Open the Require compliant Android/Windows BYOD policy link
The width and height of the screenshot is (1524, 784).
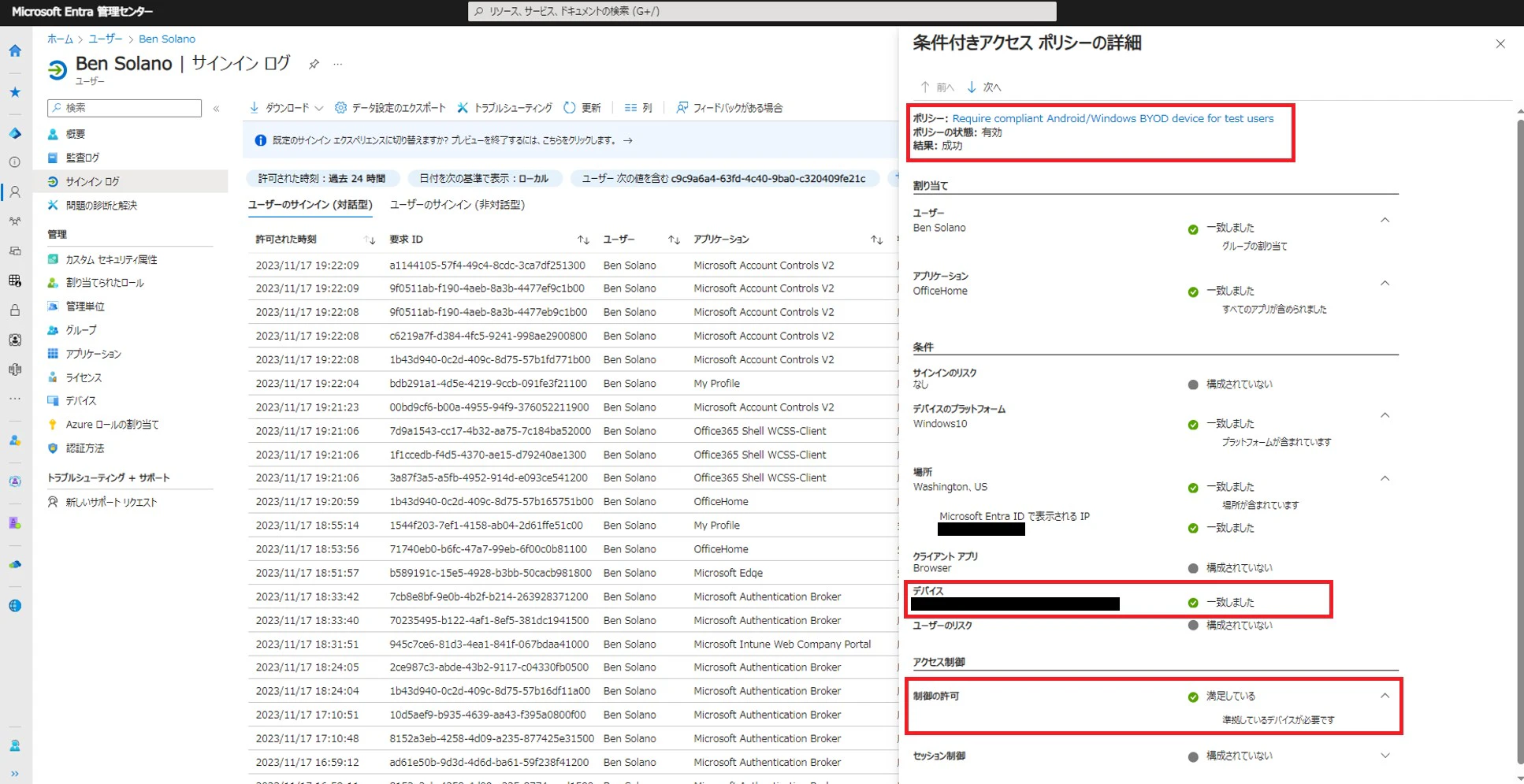click(1113, 118)
